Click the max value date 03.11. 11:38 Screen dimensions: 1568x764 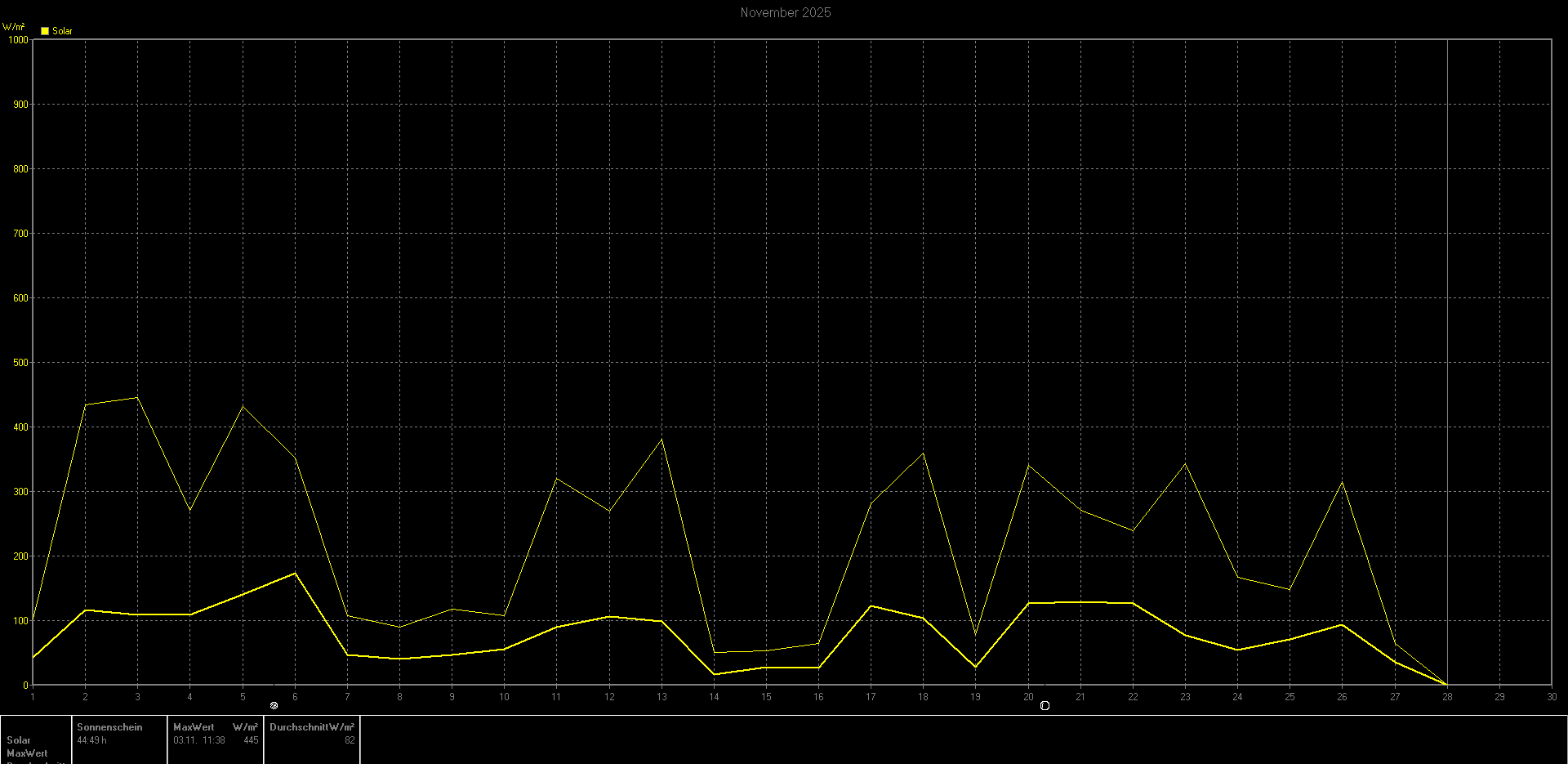[198, 740]
